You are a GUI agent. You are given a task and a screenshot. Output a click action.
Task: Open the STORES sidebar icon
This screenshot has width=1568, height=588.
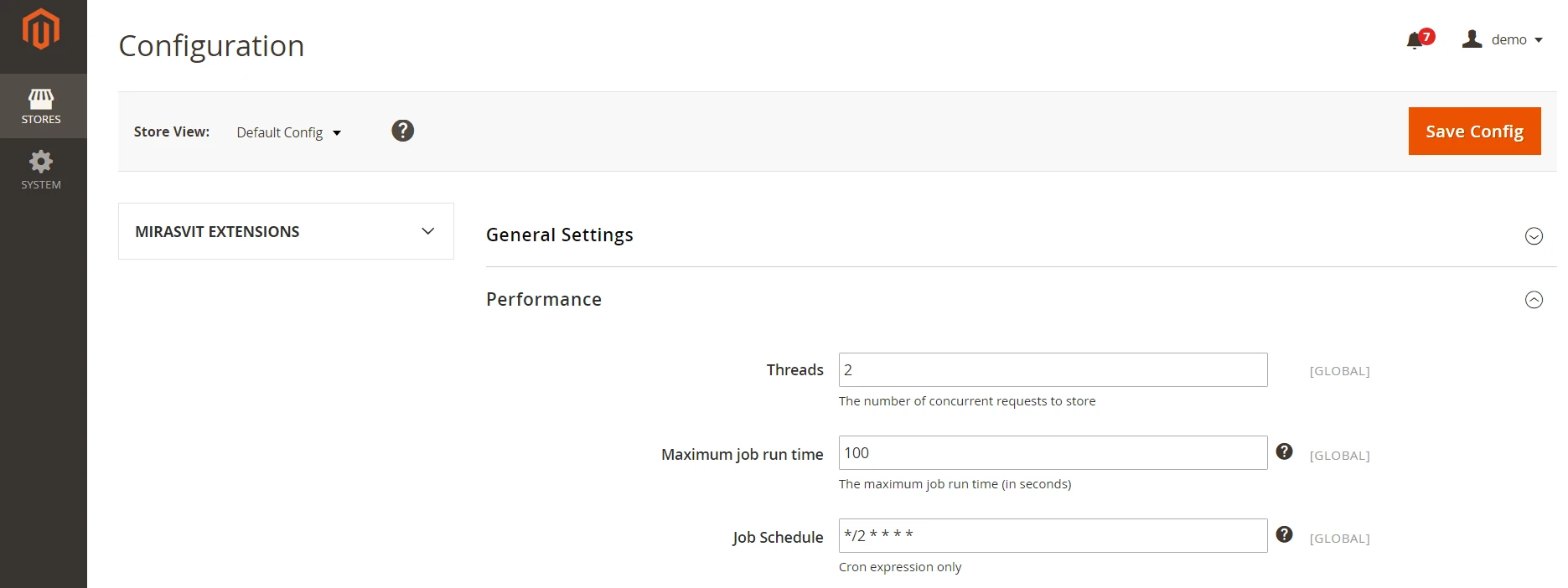pos(41,100)
